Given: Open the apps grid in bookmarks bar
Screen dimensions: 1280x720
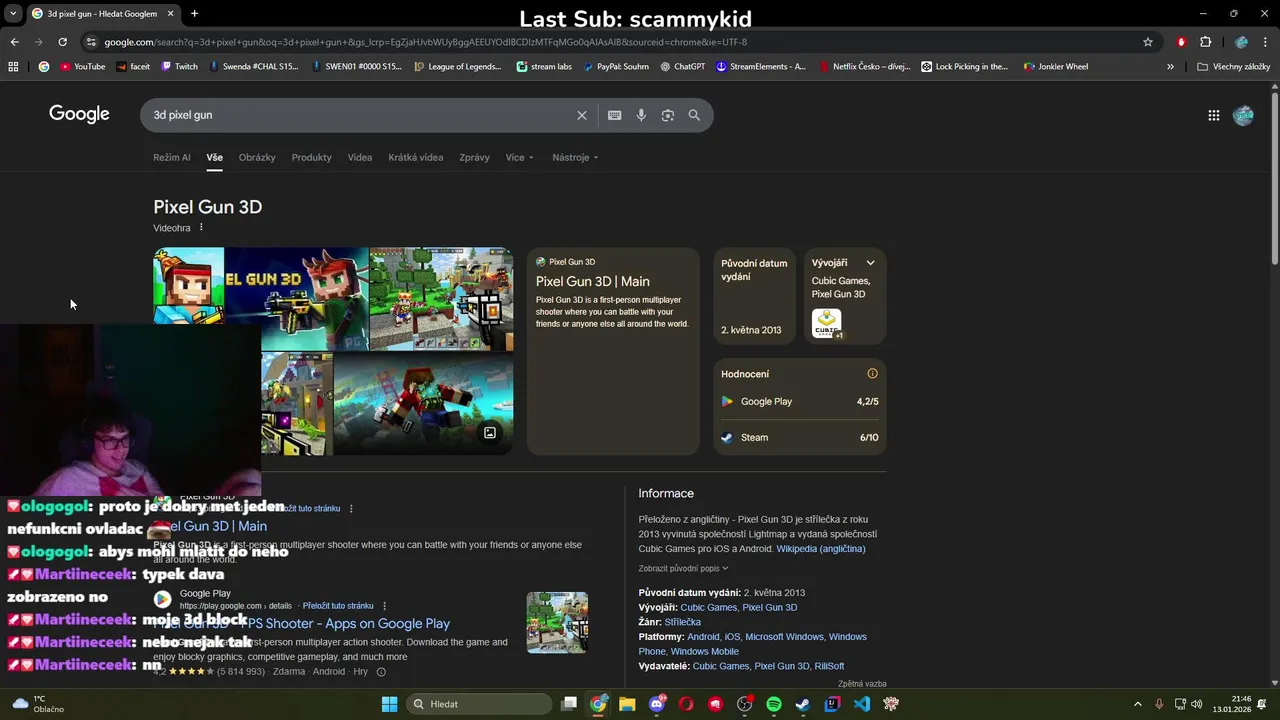Looking at the screenshot, I should point(13,67).
